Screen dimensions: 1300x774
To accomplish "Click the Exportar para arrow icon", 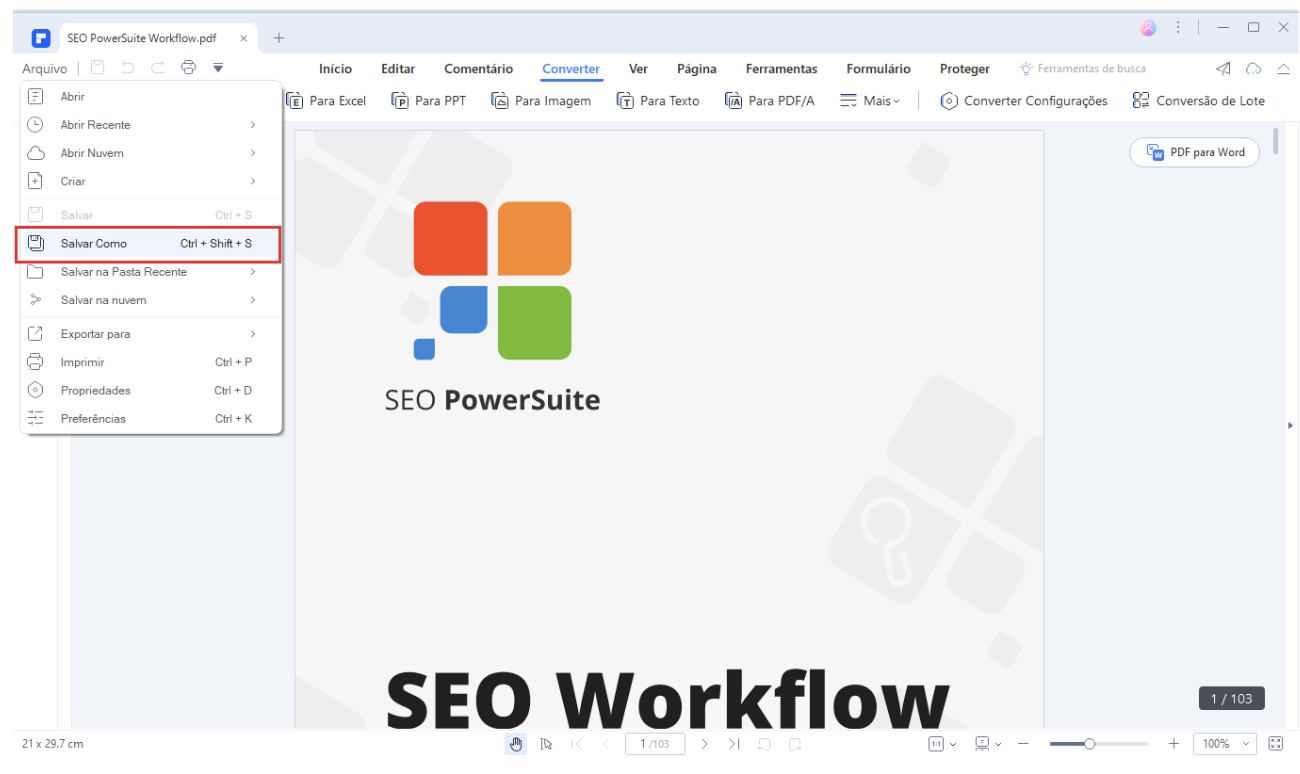I will 35,334.
